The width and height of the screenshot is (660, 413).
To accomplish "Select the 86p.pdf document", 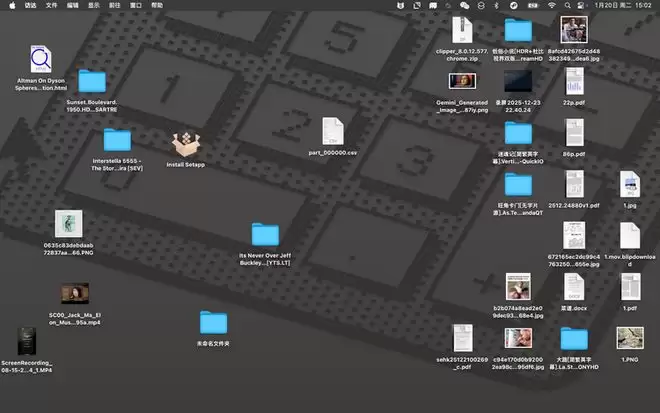I will [x=574, y=134].
